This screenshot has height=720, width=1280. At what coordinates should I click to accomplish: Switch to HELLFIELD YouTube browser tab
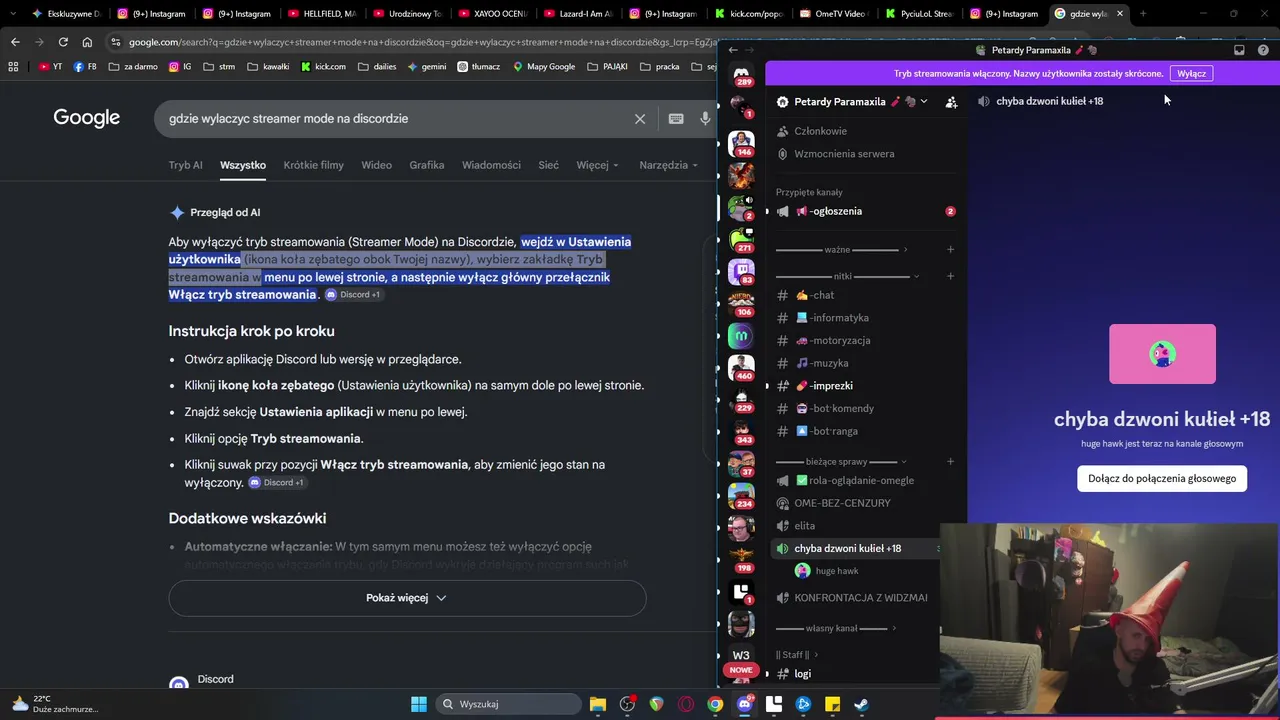coord(321,14)
